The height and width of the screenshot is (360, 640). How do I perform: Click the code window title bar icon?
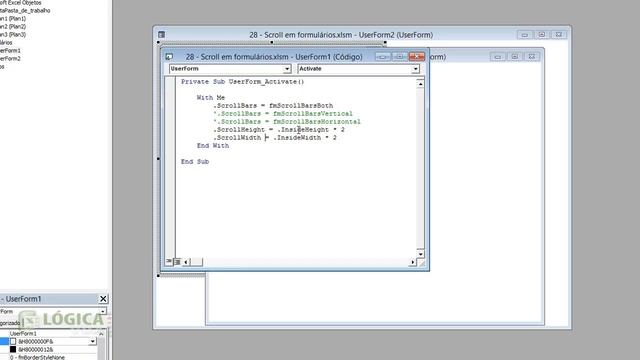click(x=169, y=57)
